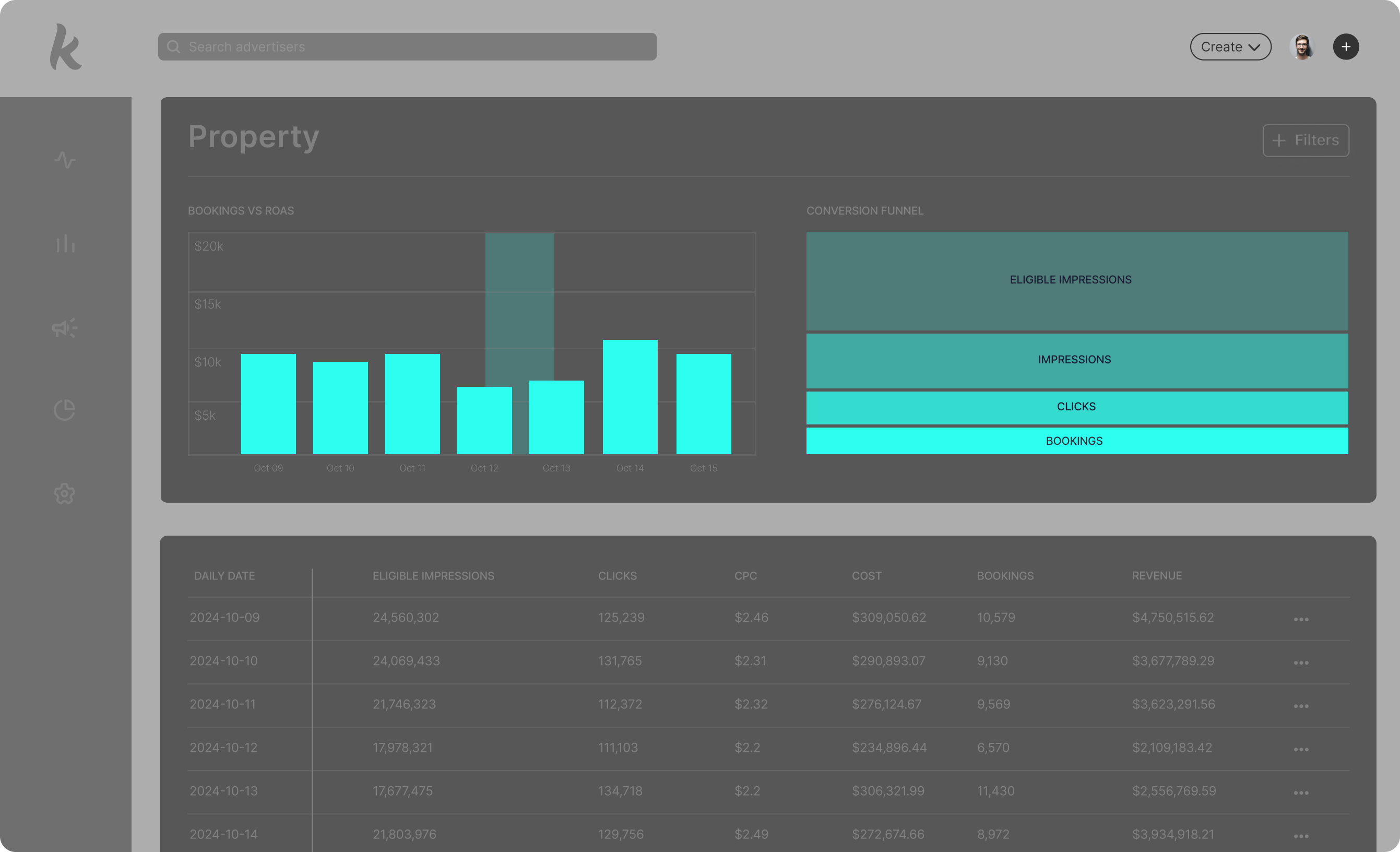
Task: Select bookings value 6,570
Action: coord(993,748)
